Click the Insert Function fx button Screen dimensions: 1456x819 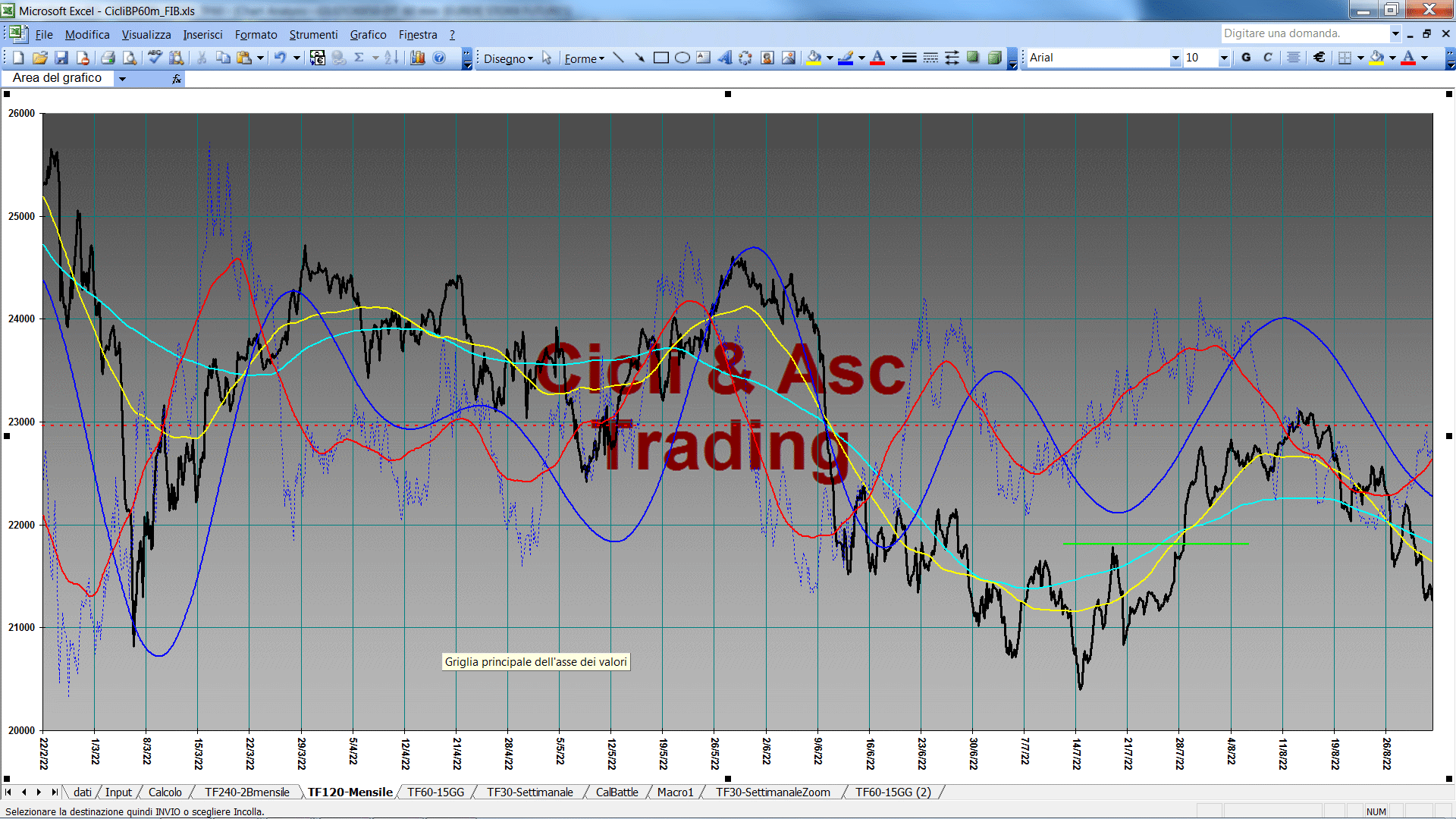177,79
